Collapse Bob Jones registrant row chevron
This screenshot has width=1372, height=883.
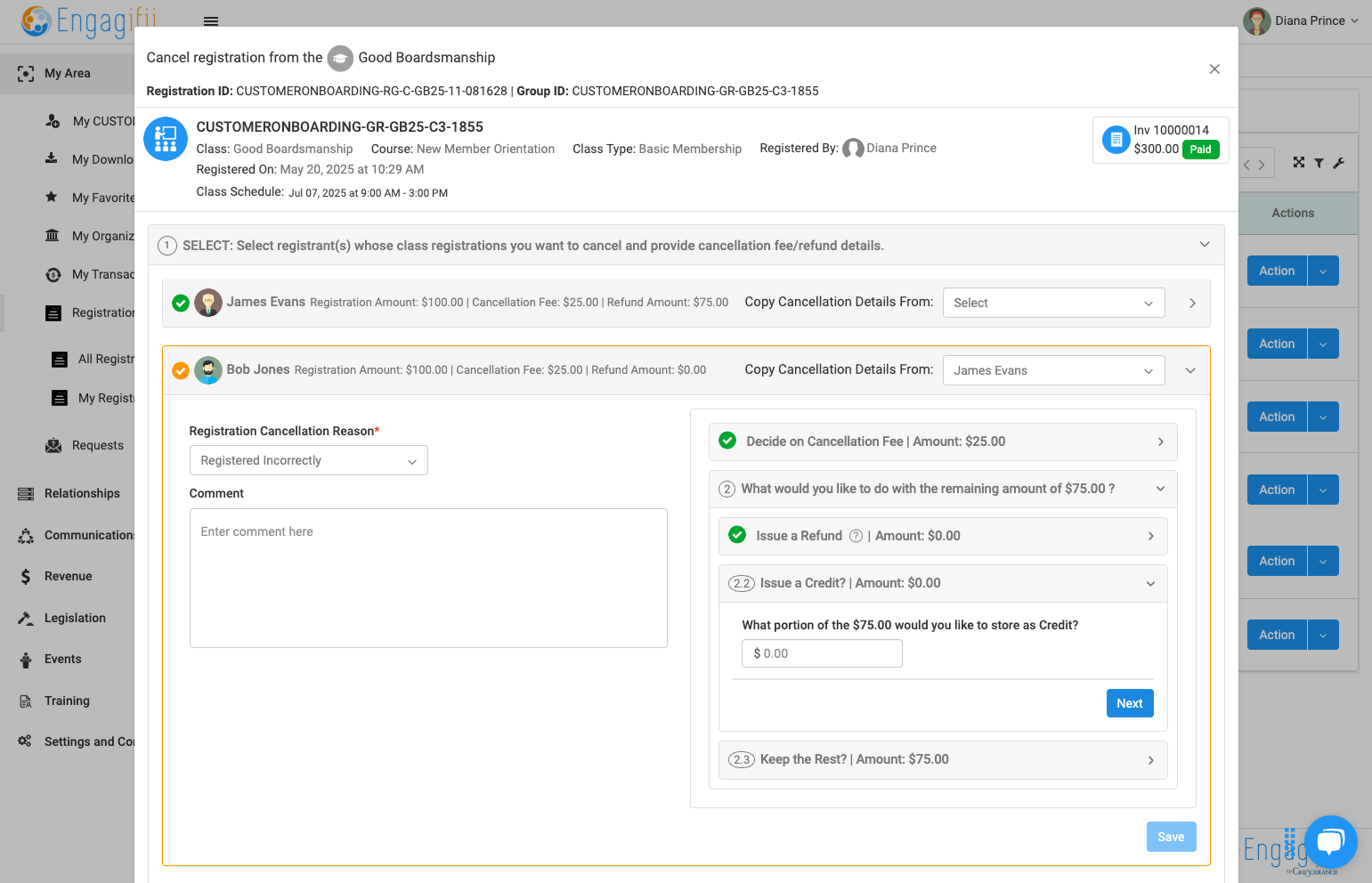tap(1190, 370)
